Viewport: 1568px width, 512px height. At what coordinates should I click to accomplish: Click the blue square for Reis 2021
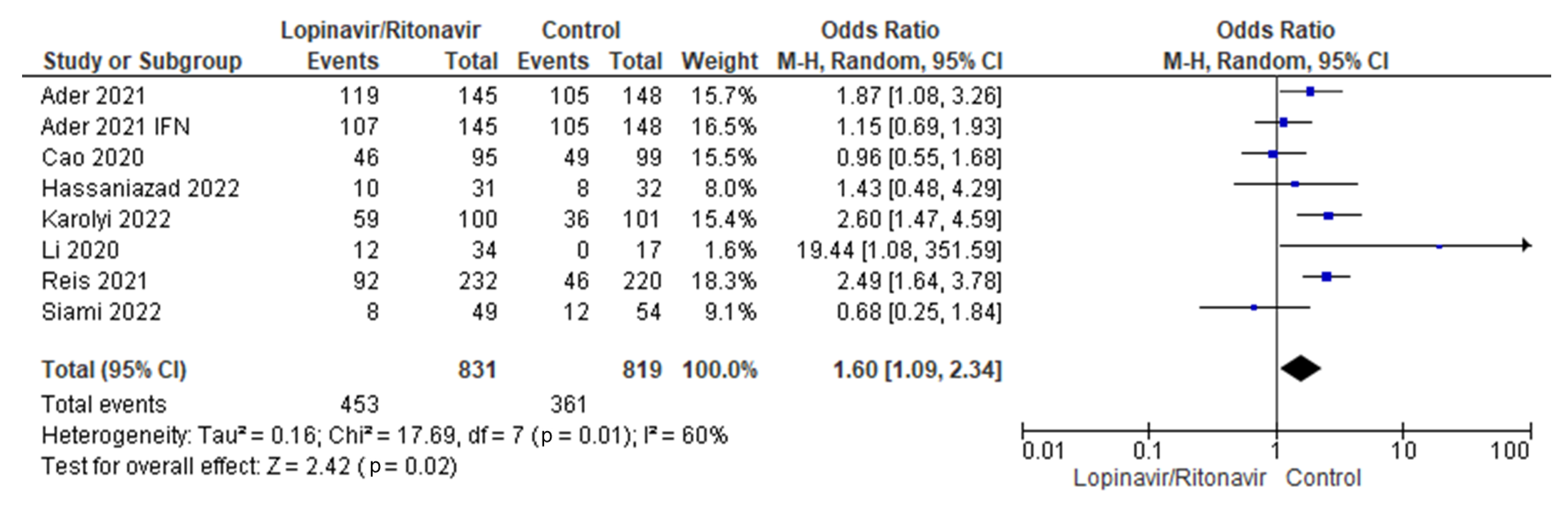[1326, 277]
